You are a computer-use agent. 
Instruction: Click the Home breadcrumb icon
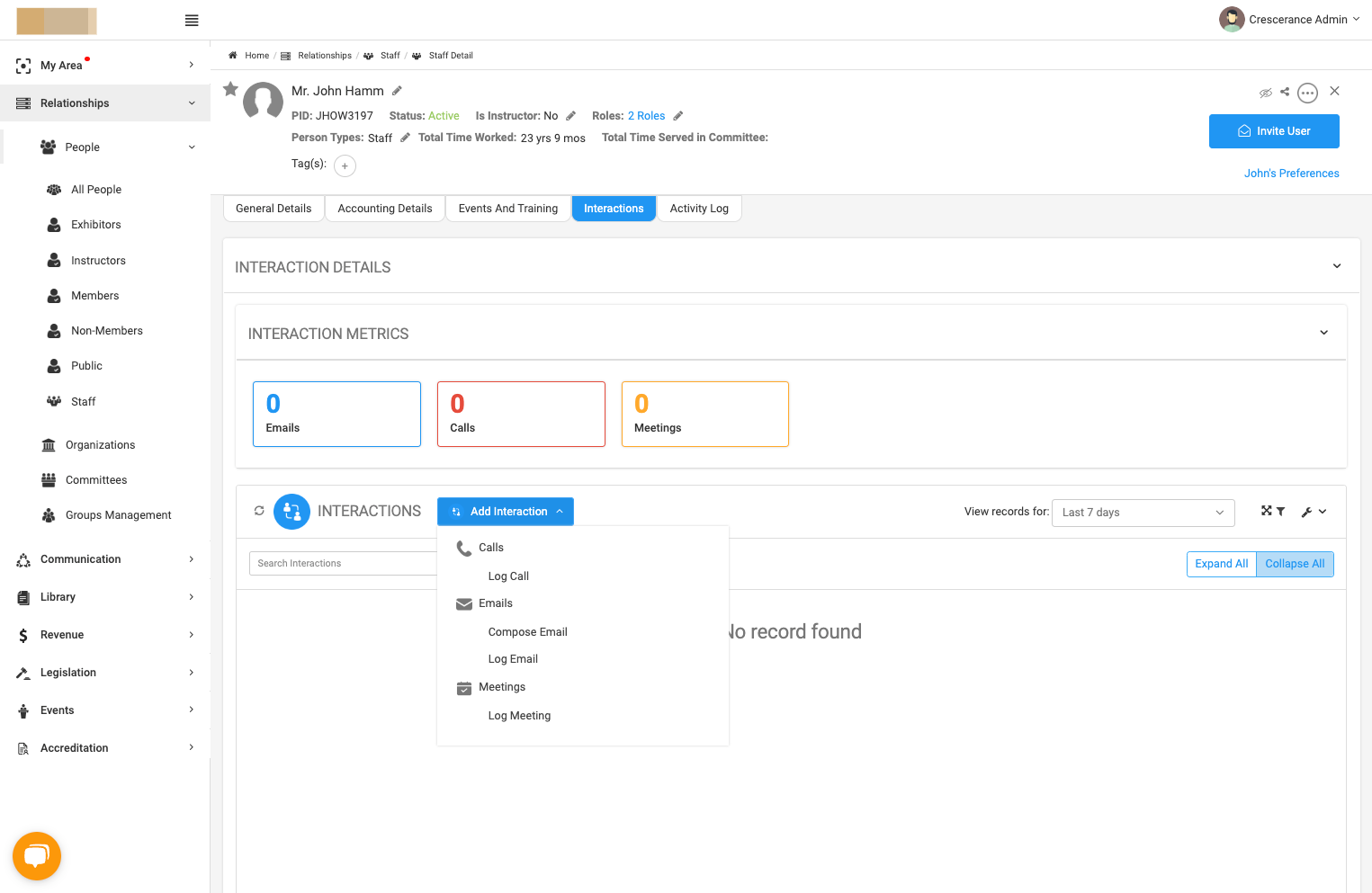pos(233,56)
